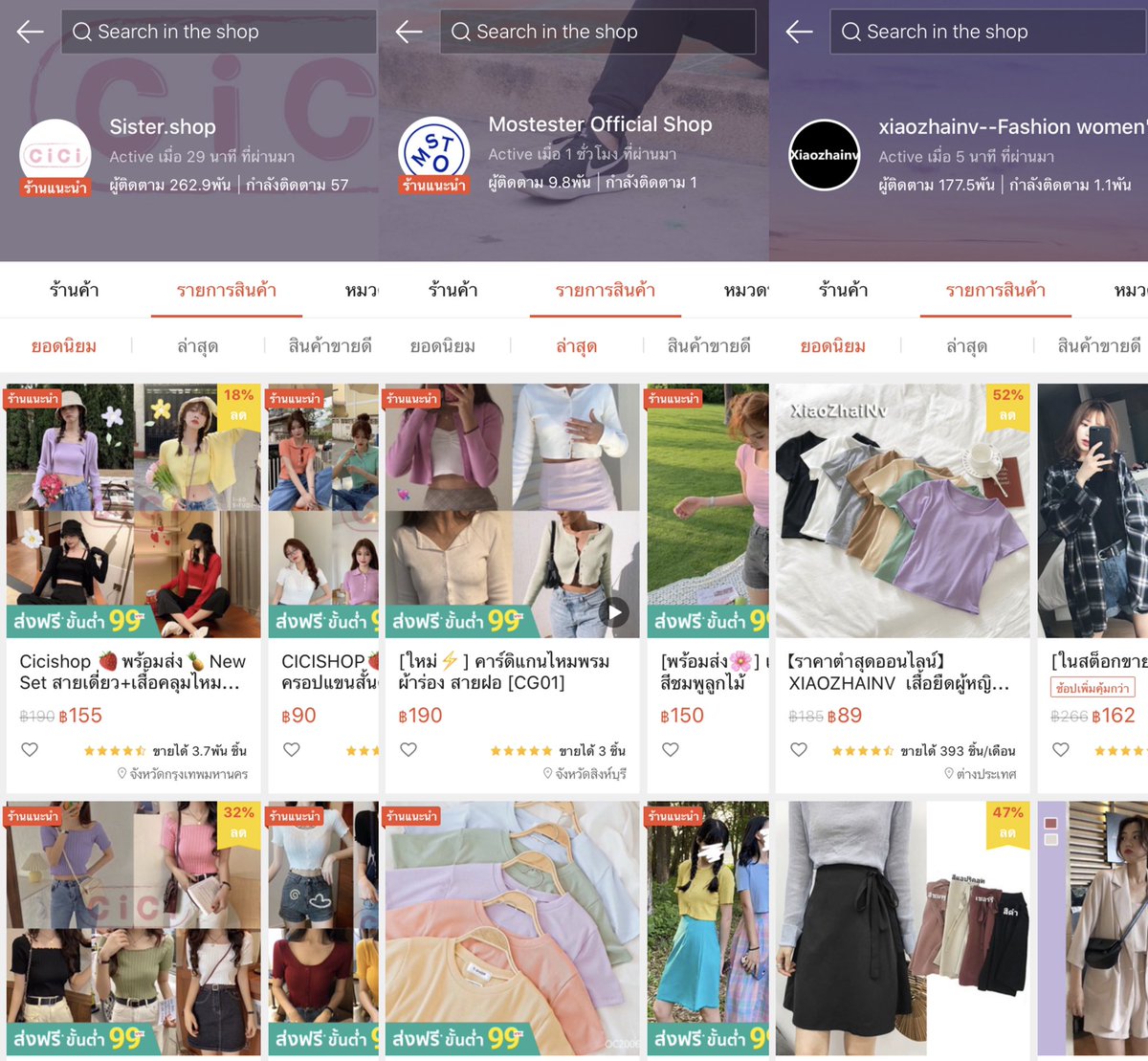Open Mostester Official Shop name
The image size is (1148, 1061).
click(600, 124)
